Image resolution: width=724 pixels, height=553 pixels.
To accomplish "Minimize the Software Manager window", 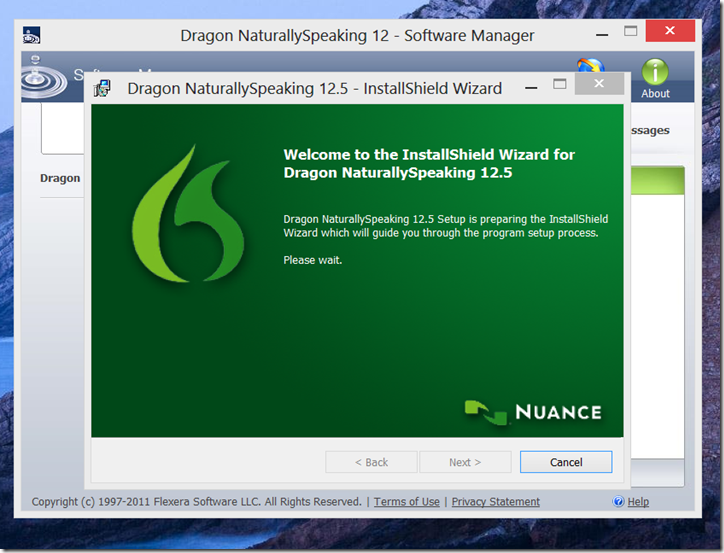I will coord(602,35).
